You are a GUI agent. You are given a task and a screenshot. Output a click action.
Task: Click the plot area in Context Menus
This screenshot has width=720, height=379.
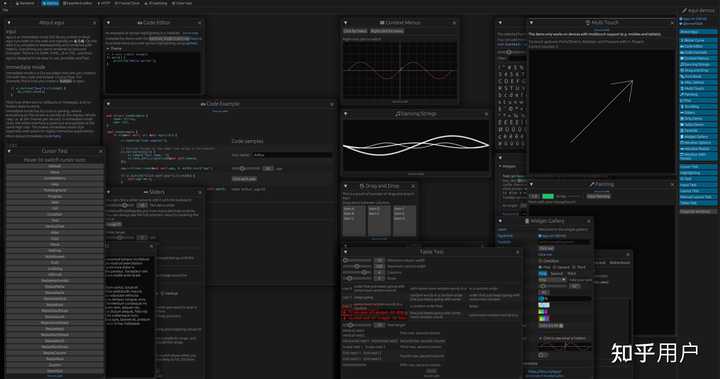click(400, 70)
